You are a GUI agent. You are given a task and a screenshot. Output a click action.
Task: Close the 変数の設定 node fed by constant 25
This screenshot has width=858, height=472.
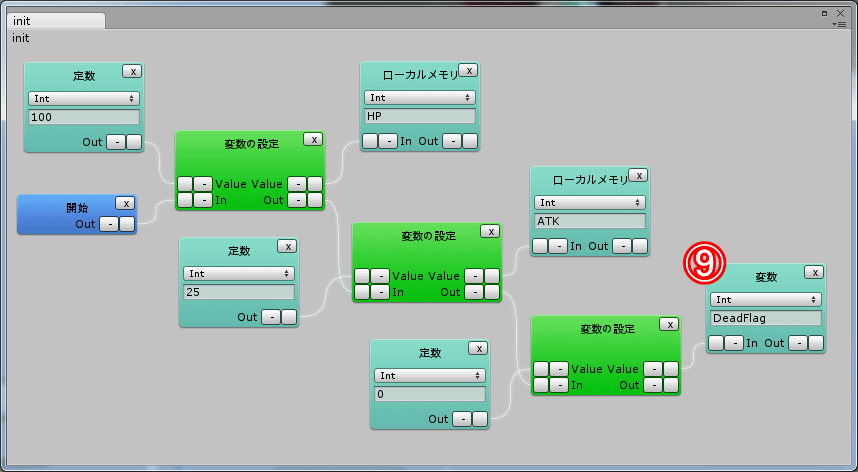490,231
